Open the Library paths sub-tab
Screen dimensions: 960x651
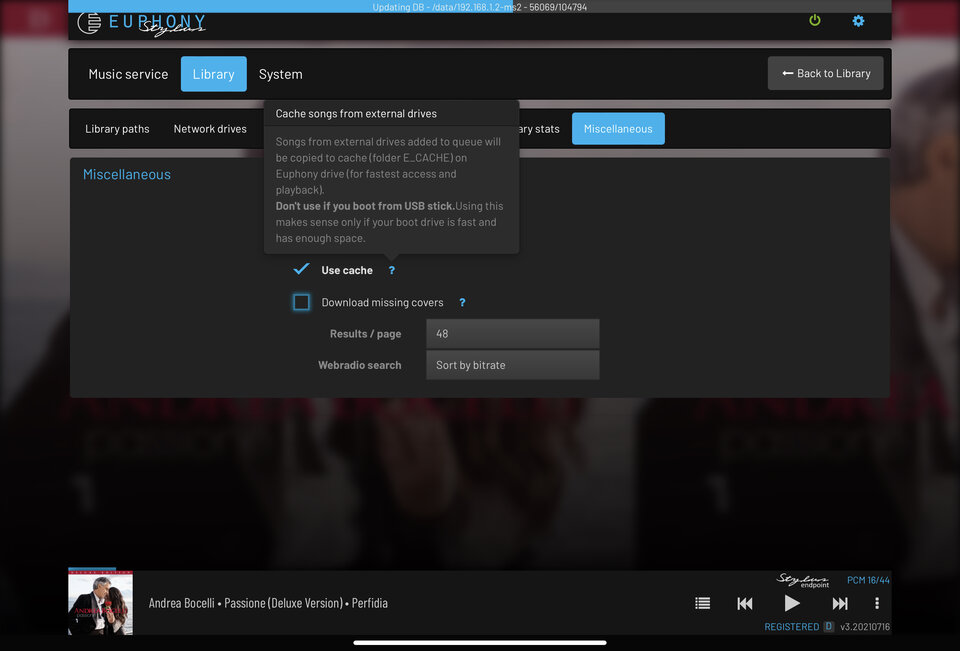click(117, 129)
